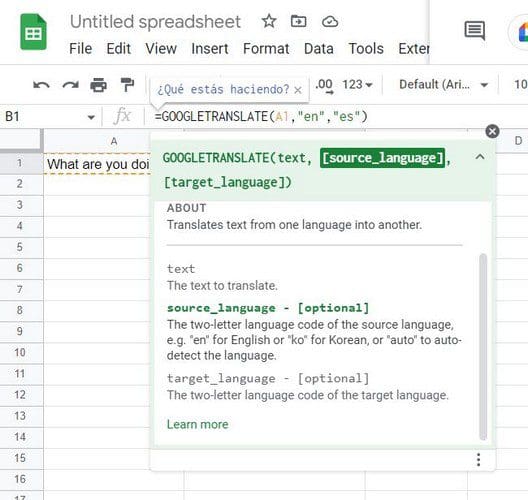Open the File menu
Viewport: 528px width, 500px height.
(x=80, y=48)
